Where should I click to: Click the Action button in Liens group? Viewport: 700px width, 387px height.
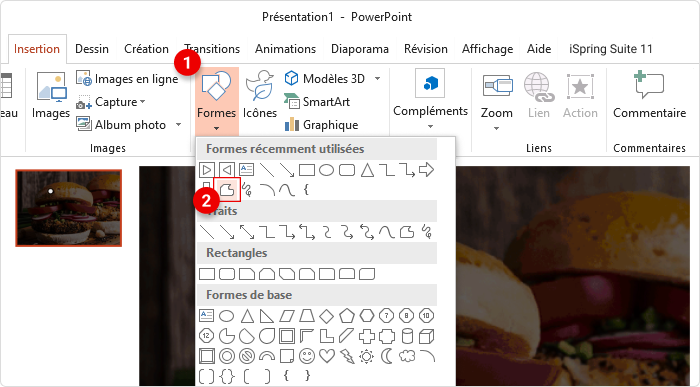pos(580,96)
